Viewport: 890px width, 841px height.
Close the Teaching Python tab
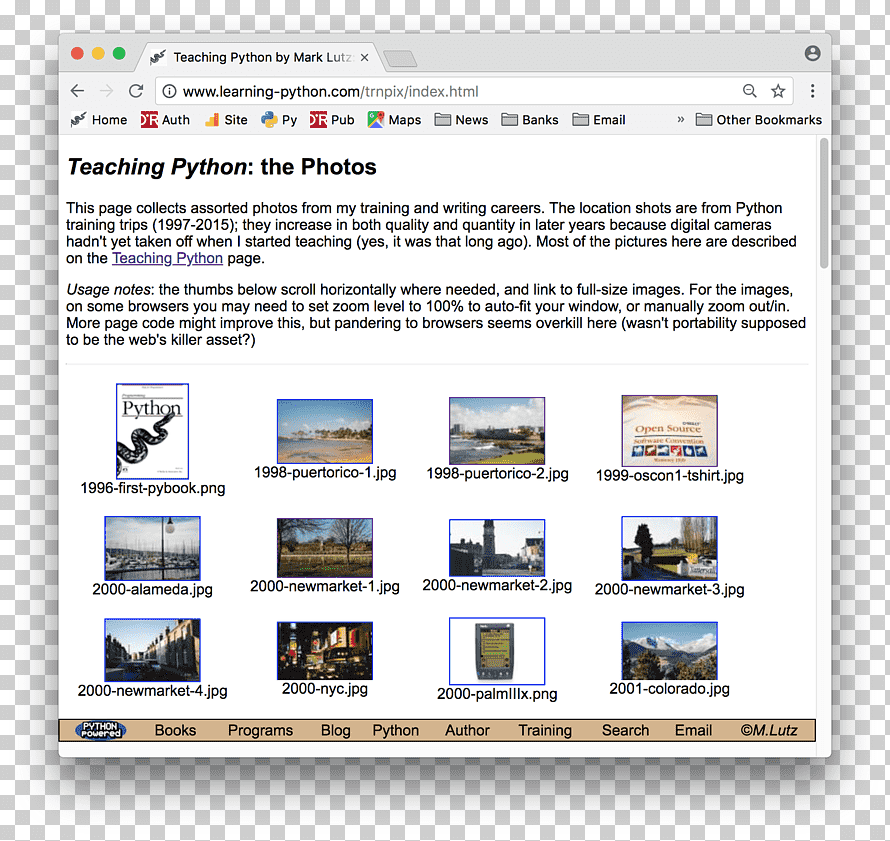364,57
